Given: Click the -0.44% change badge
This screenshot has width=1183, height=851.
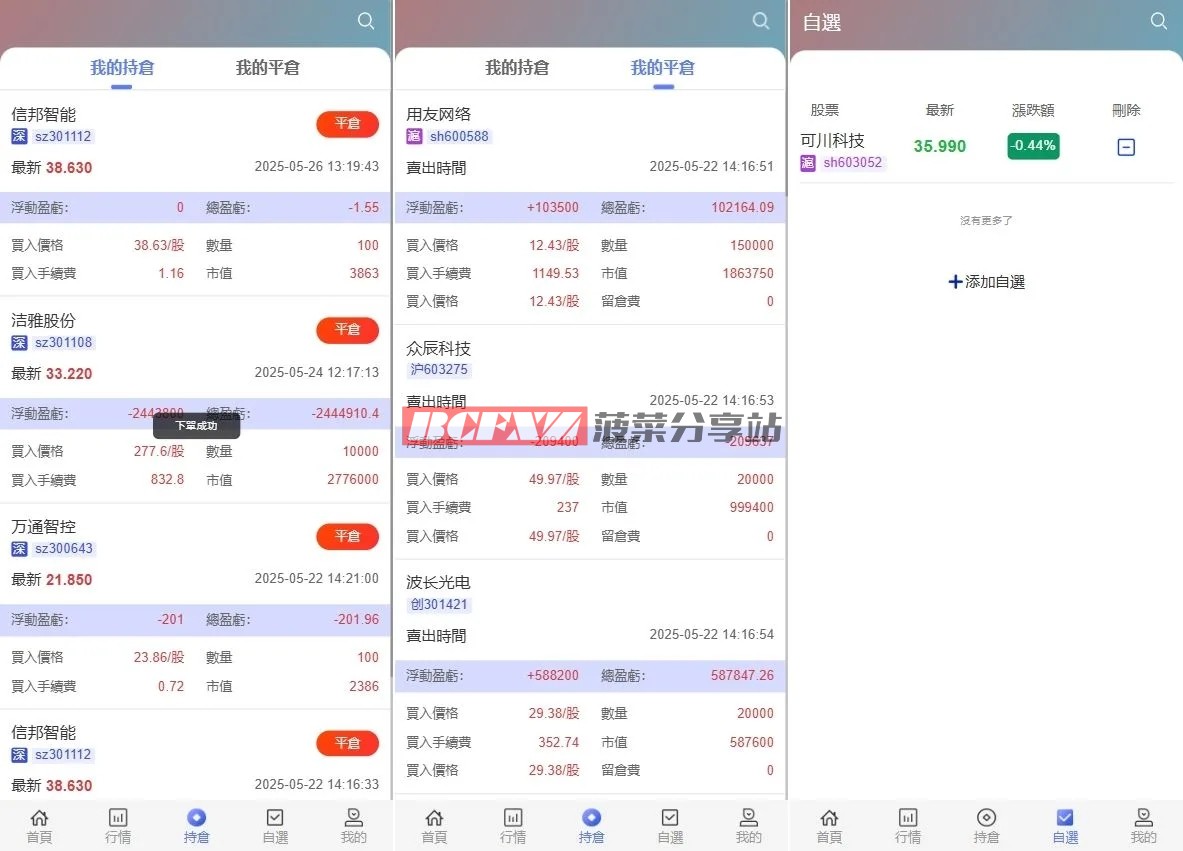Looking at the screenshot, I should [1032, 146].
